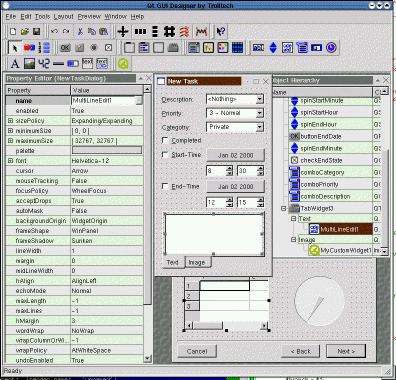The width and height of the screenshot is (396, 380).
Task: Expand the minimumSize property
Action: (x=10, y=131)
